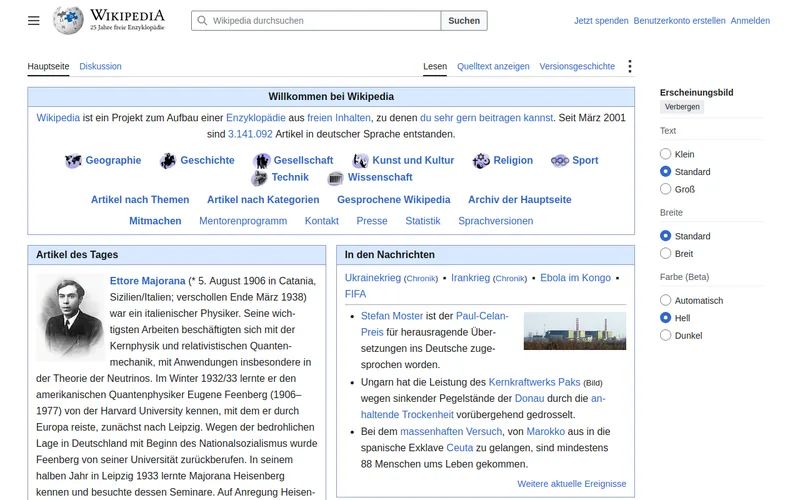Click the Kunst und Kultur icon
The image size is (800, 500).
tap(360, 161)
